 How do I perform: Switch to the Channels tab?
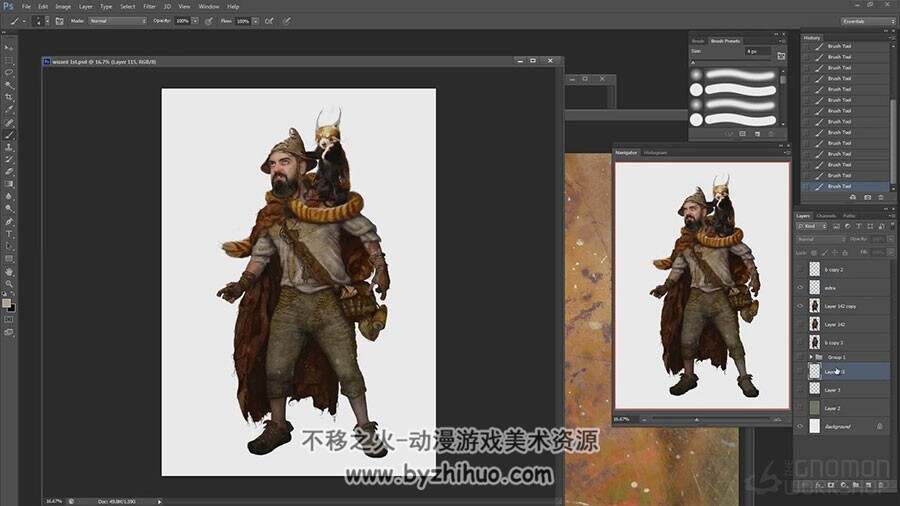click(x=827, y=216)
